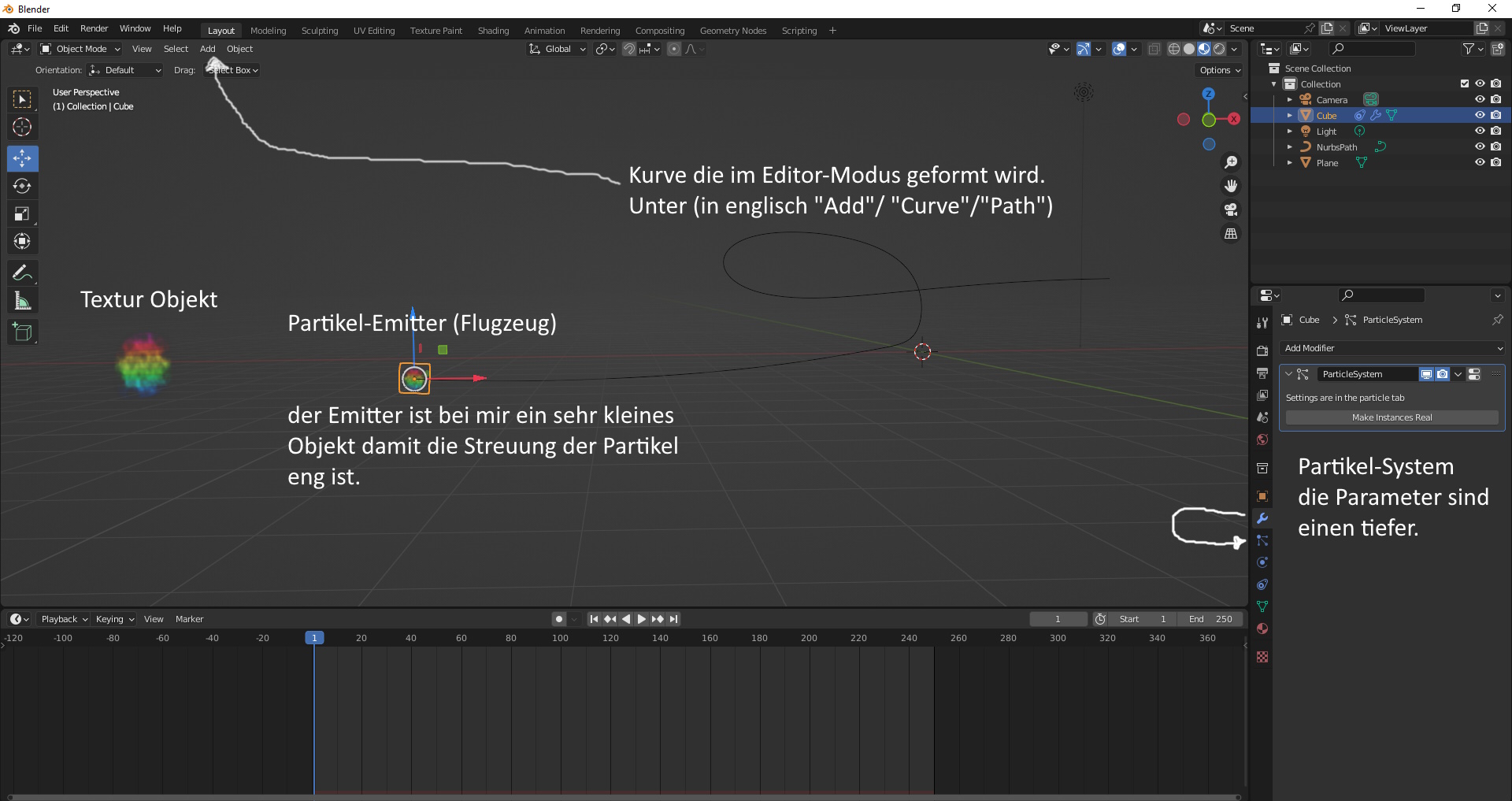Screen dimensions: 1512x801
Task: Open the Object Mode dropdown
Action: (x=81, y=49)
